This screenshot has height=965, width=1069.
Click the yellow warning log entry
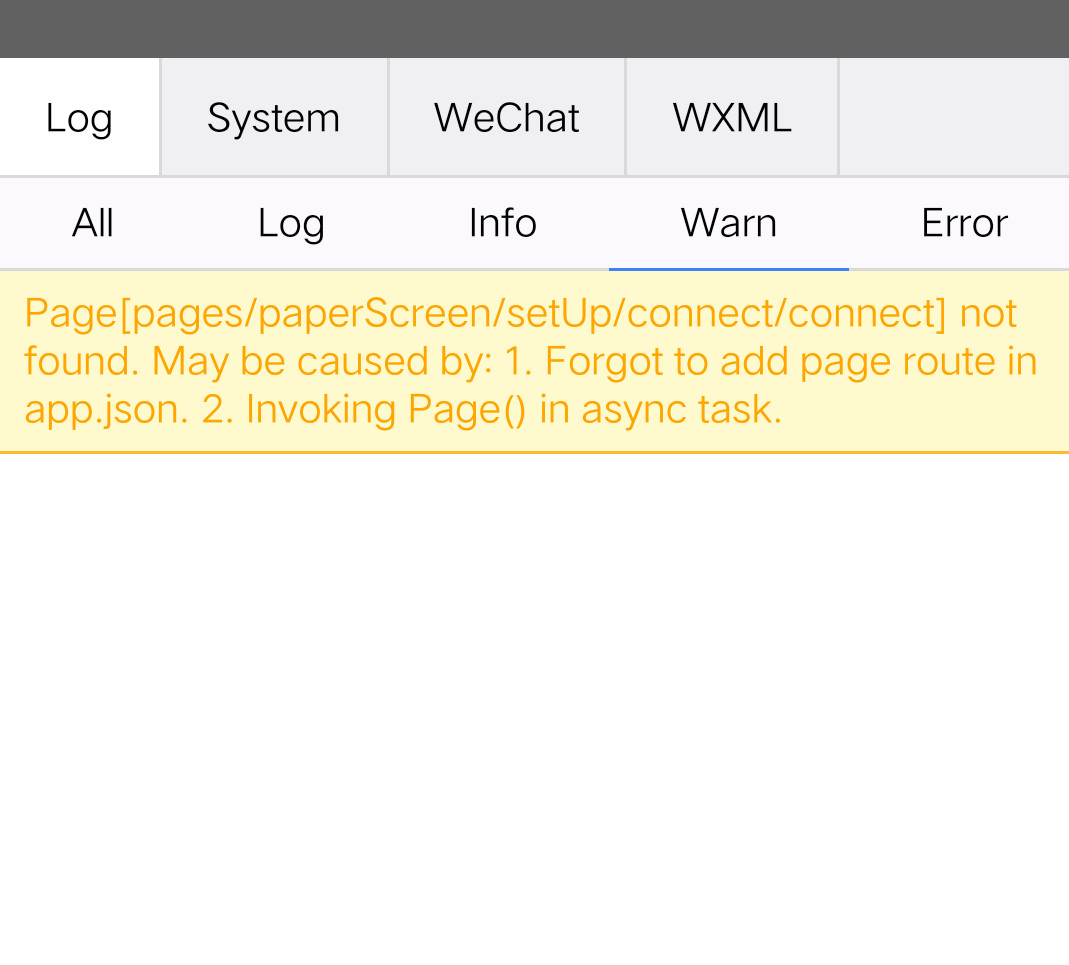(534, 361)
